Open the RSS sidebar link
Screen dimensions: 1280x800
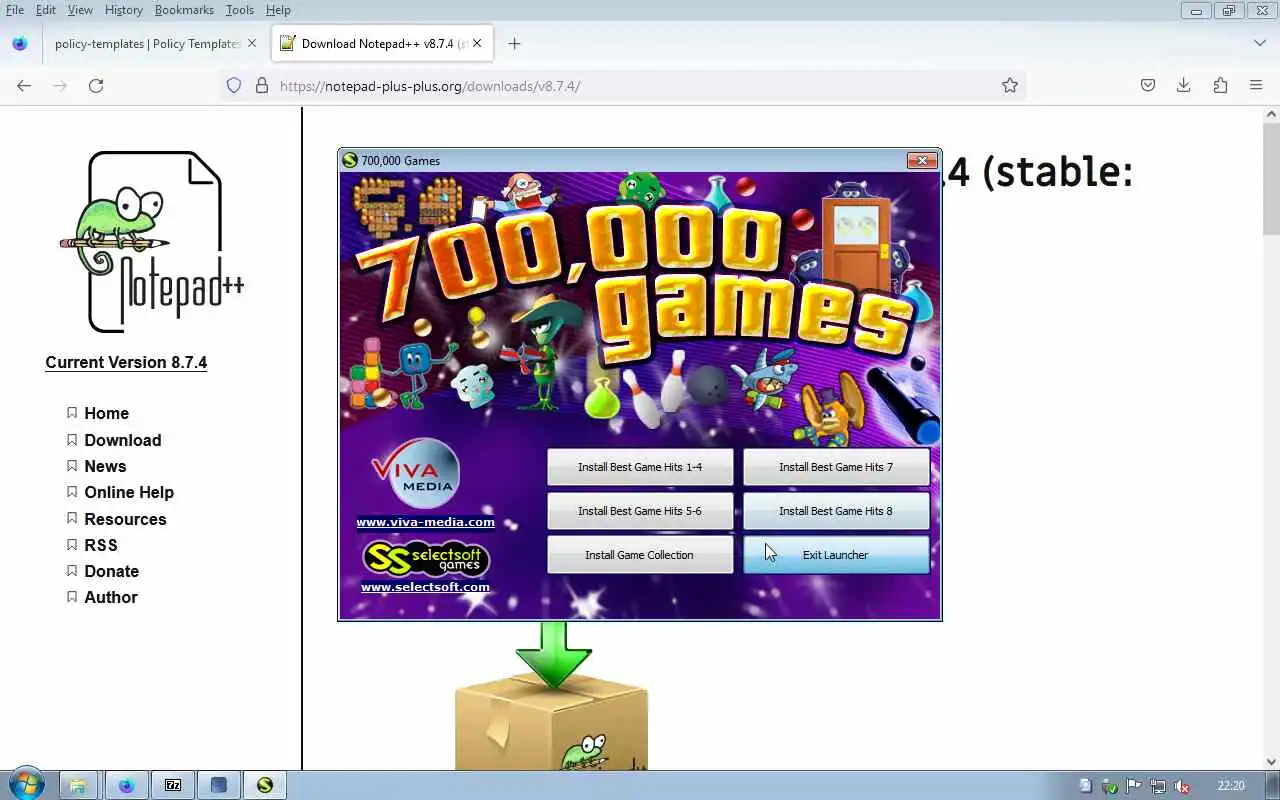(101, 545)
